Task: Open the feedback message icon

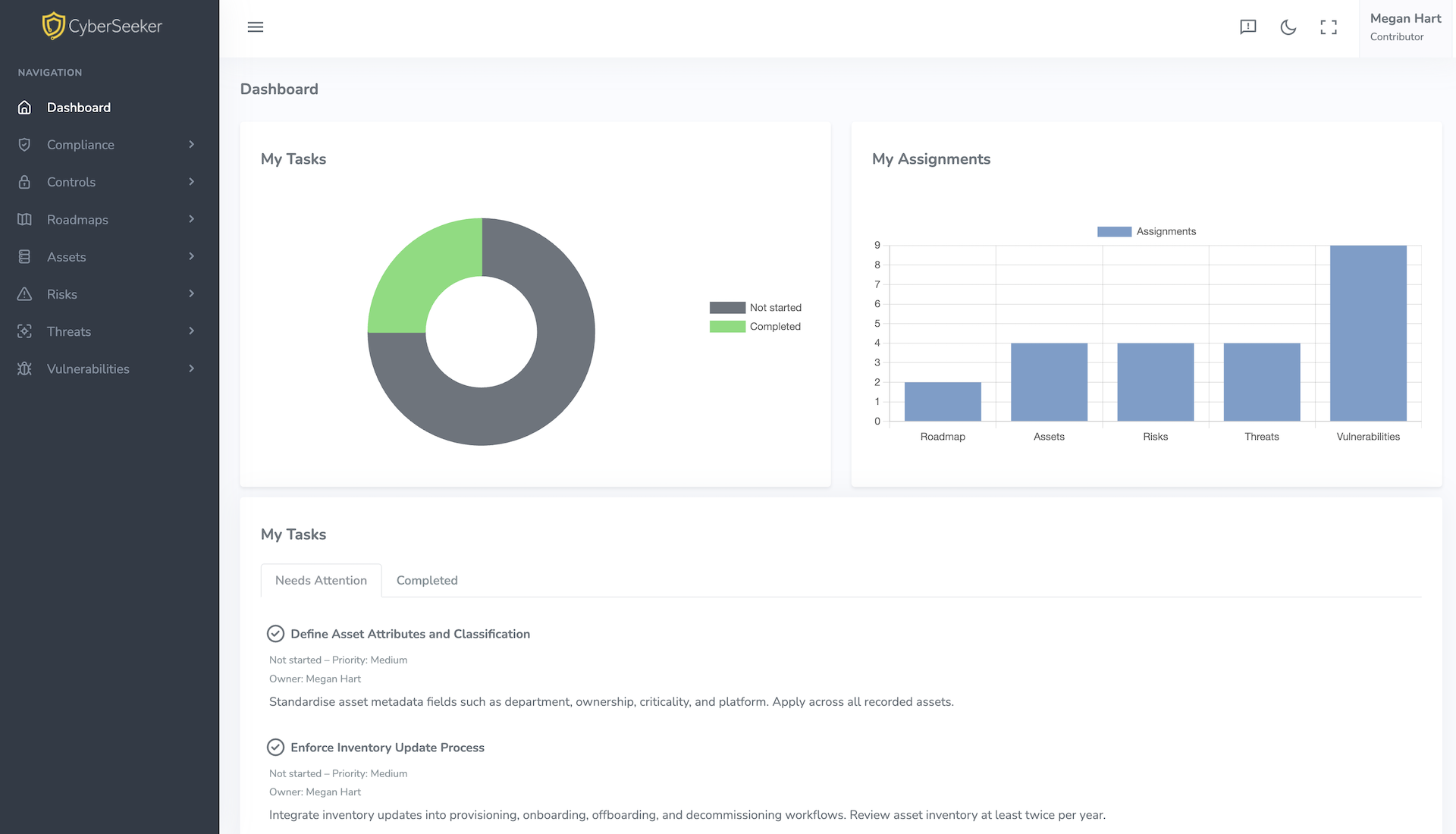Action: pyautogui.click(x=1247, y=27)
